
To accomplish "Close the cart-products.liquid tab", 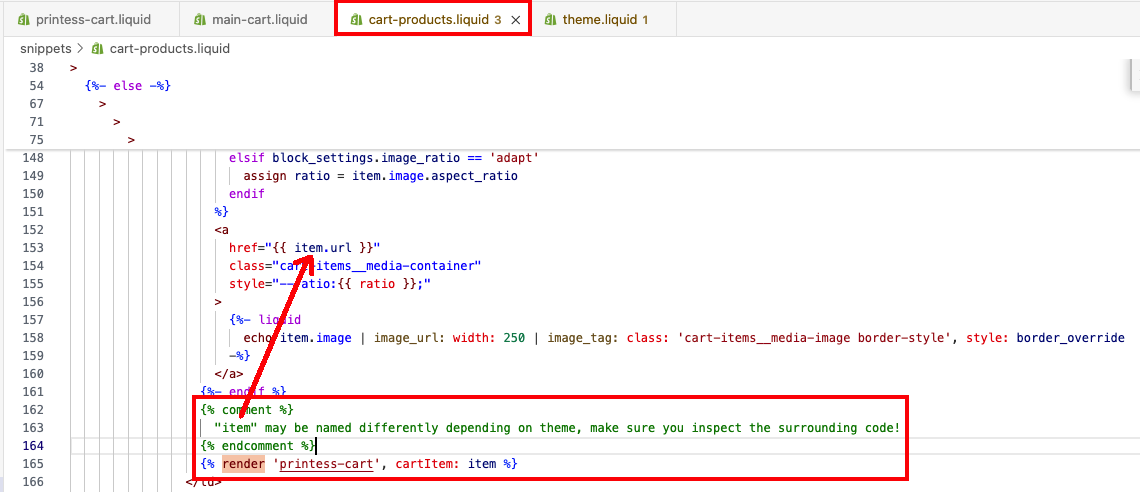I will 515,20.
